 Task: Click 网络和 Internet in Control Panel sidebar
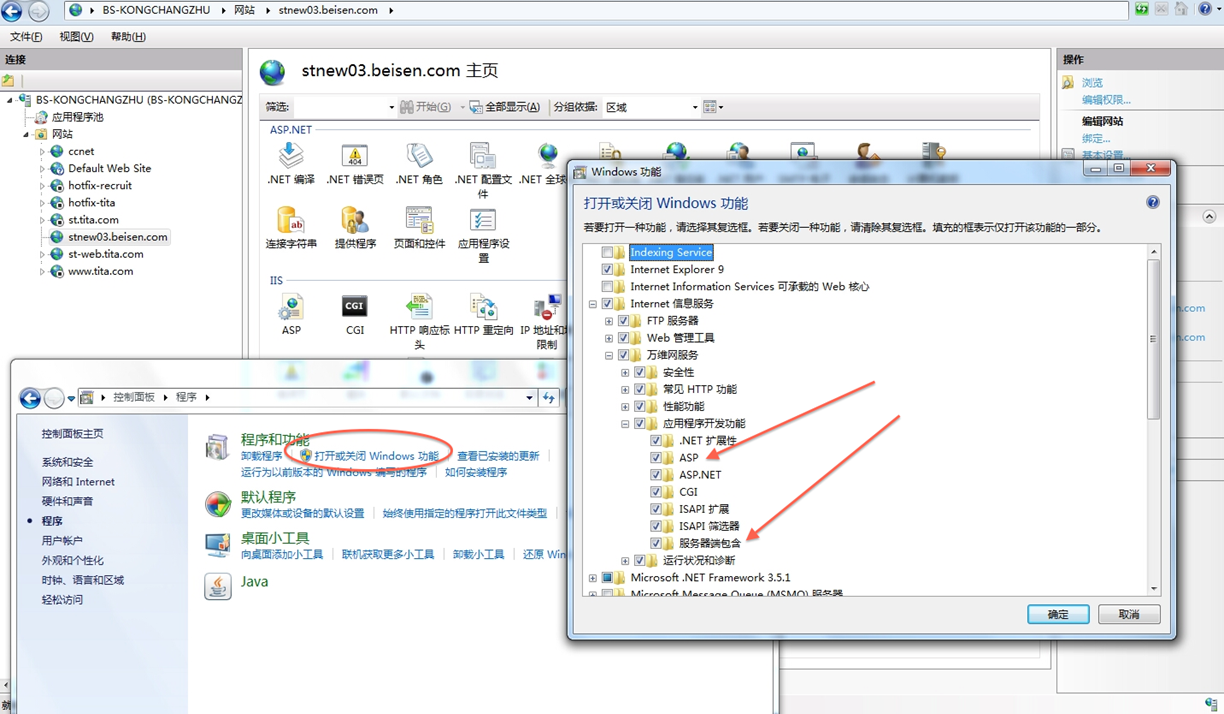coord(78,482)
